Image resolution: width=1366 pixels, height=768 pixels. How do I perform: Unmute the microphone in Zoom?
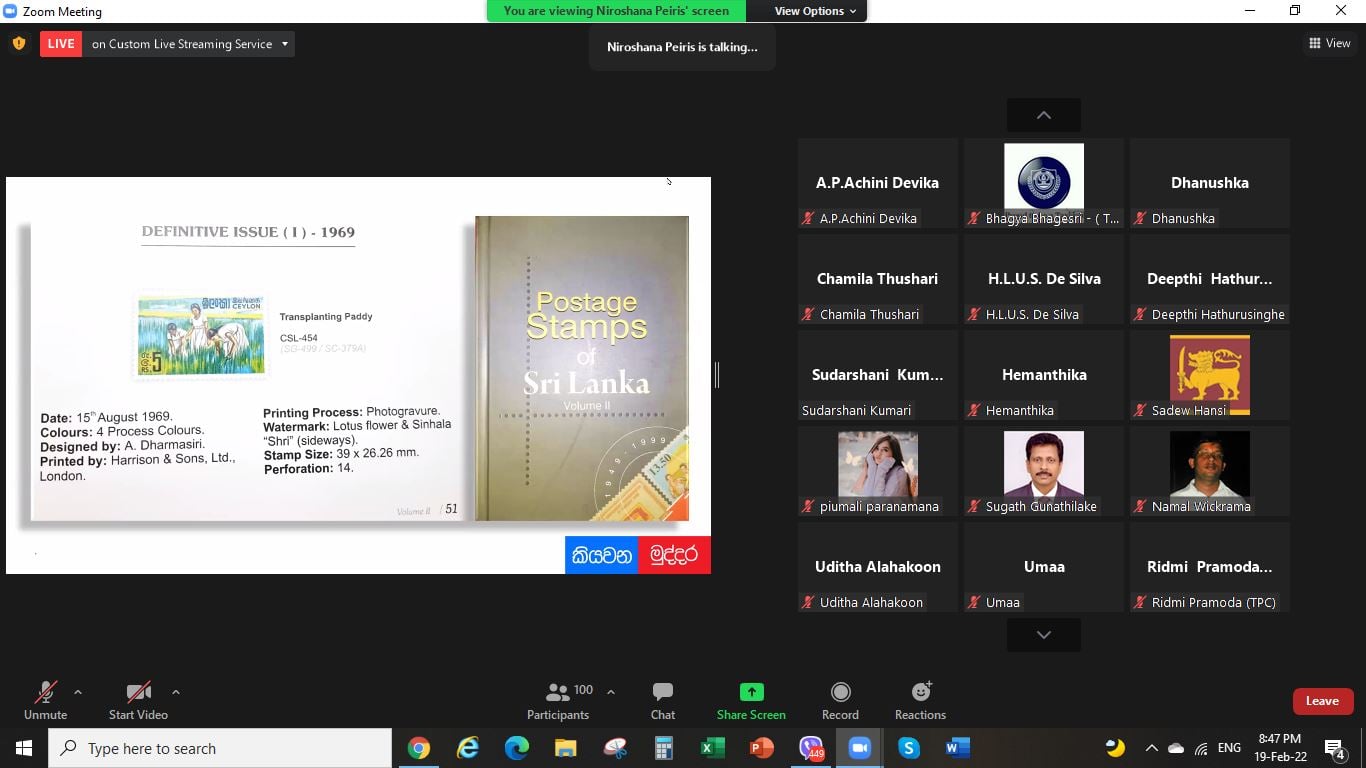(45, 700)
